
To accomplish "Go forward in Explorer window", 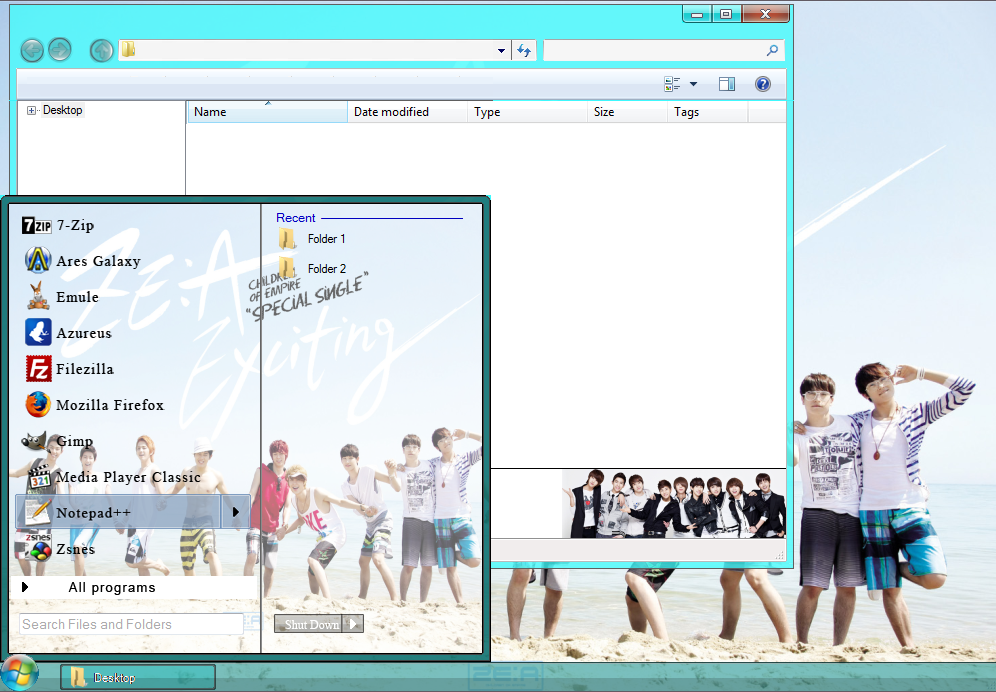I will (60, 50).
